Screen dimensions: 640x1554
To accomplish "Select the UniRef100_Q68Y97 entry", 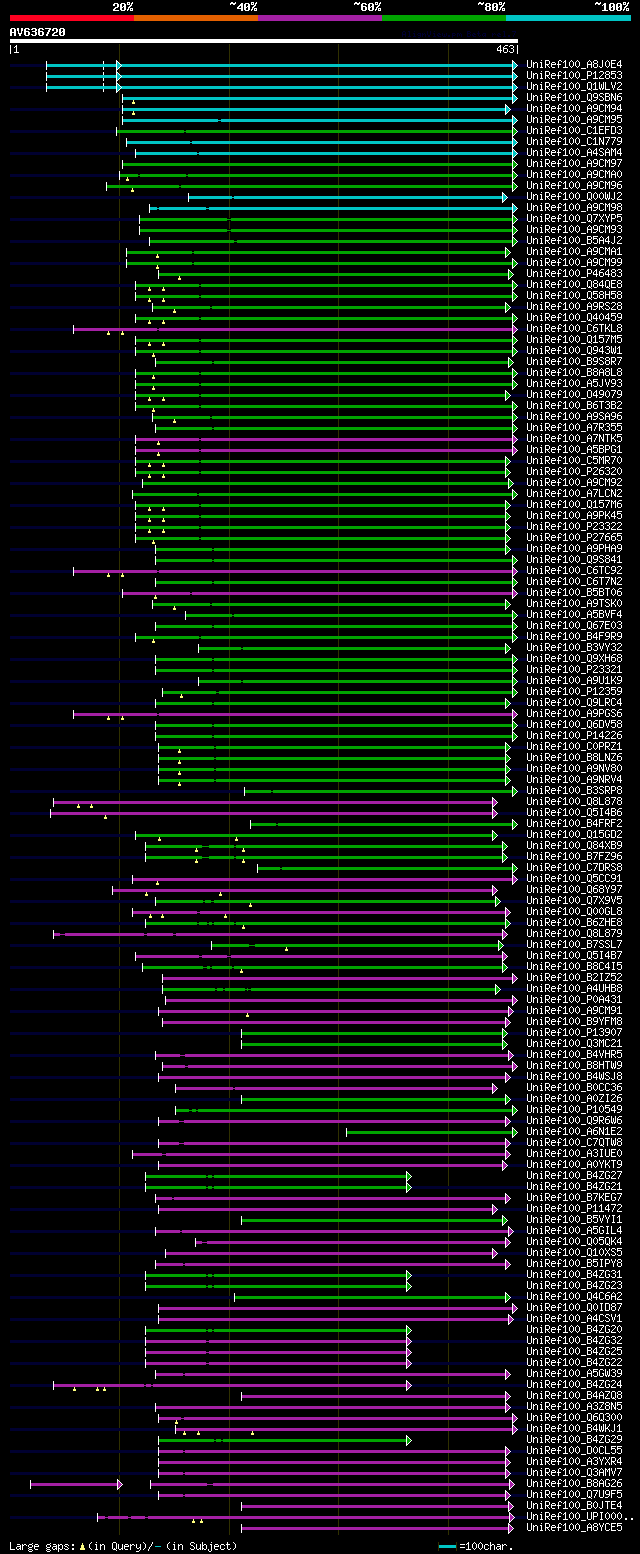I will click(x=574, y=889).
